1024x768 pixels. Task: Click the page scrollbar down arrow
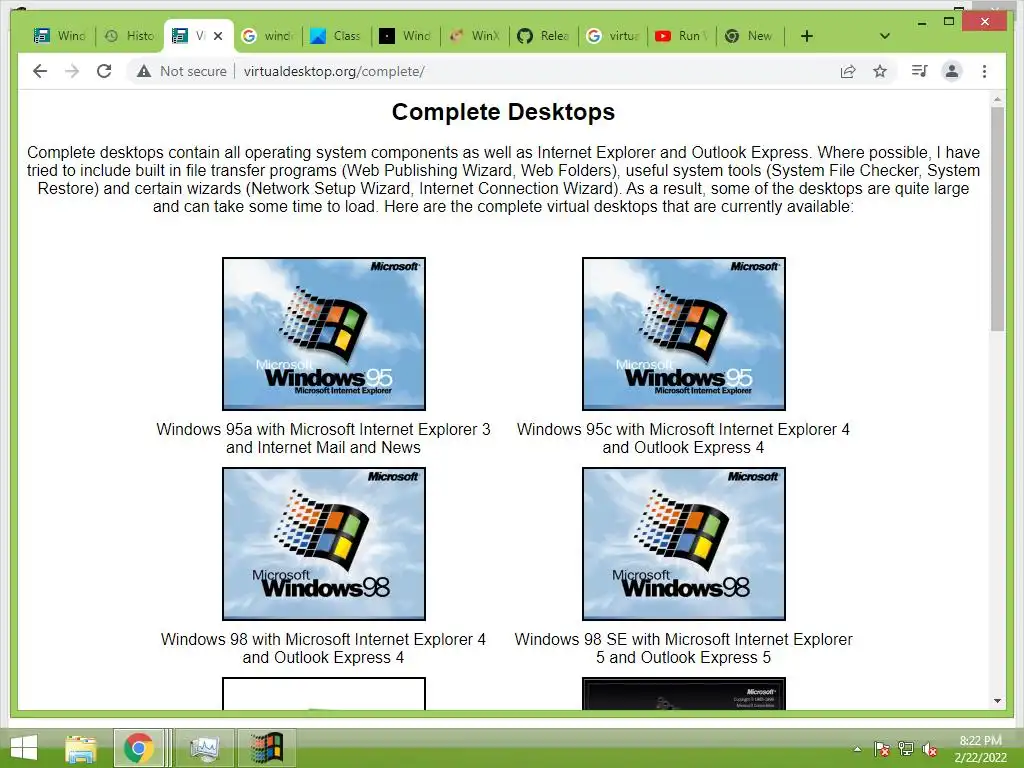click(997, 701)
